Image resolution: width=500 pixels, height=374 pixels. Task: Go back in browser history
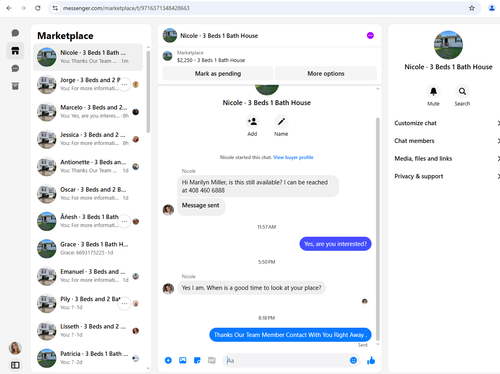coord(9,8)
